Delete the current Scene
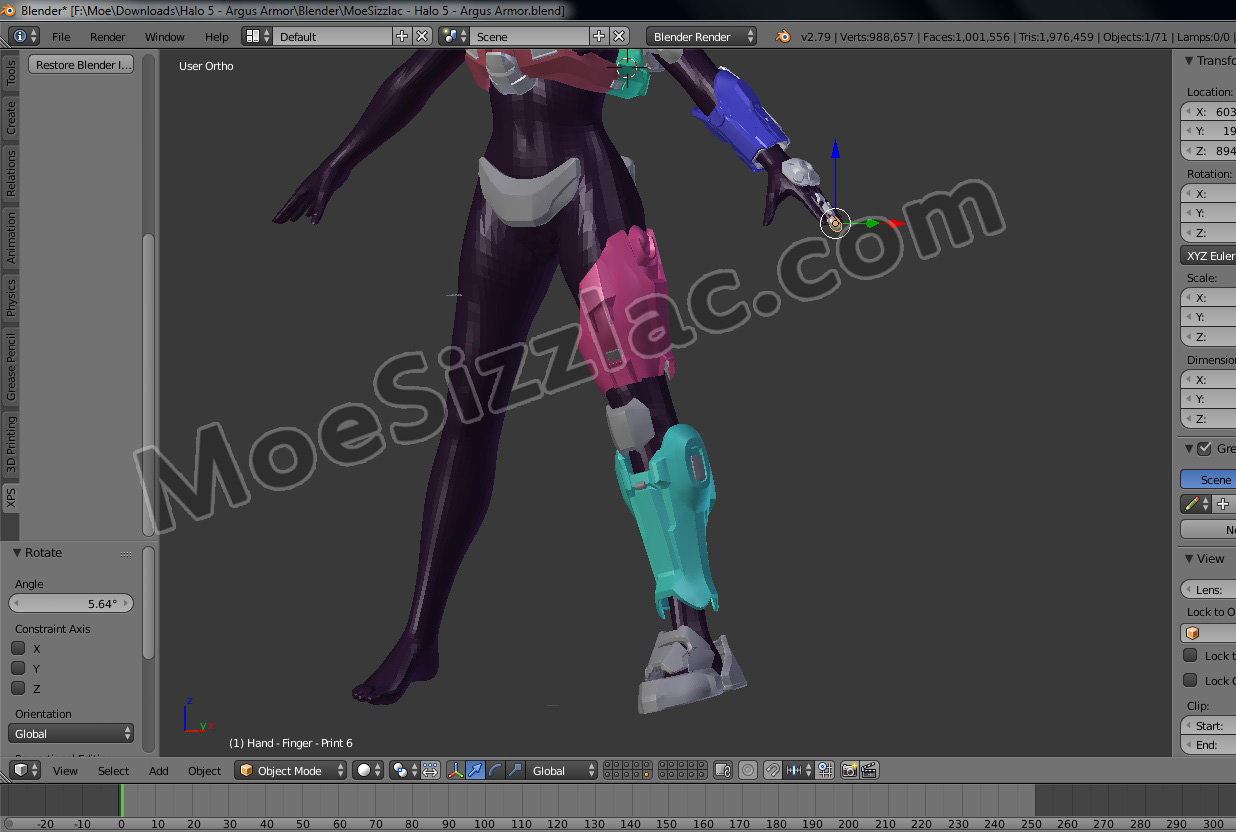Screen dimensions: 1236x832 [618, 36]
